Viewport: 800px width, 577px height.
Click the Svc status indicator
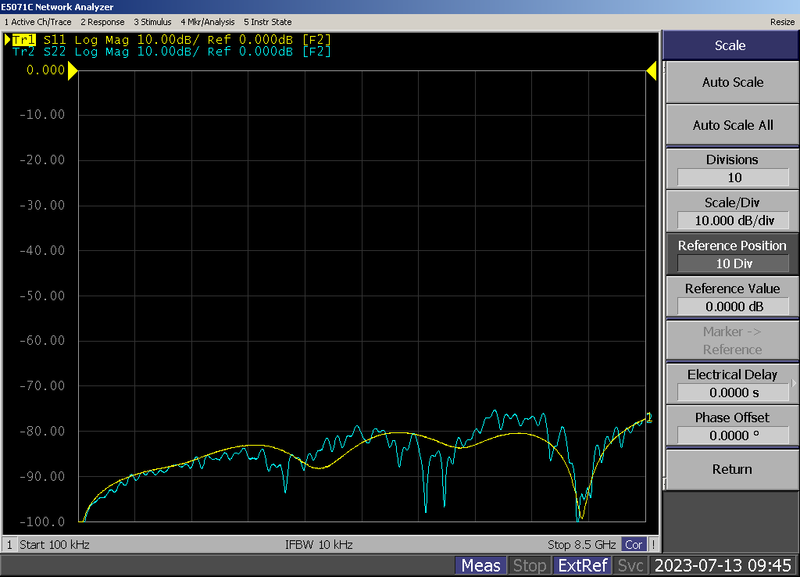point(630,566)
